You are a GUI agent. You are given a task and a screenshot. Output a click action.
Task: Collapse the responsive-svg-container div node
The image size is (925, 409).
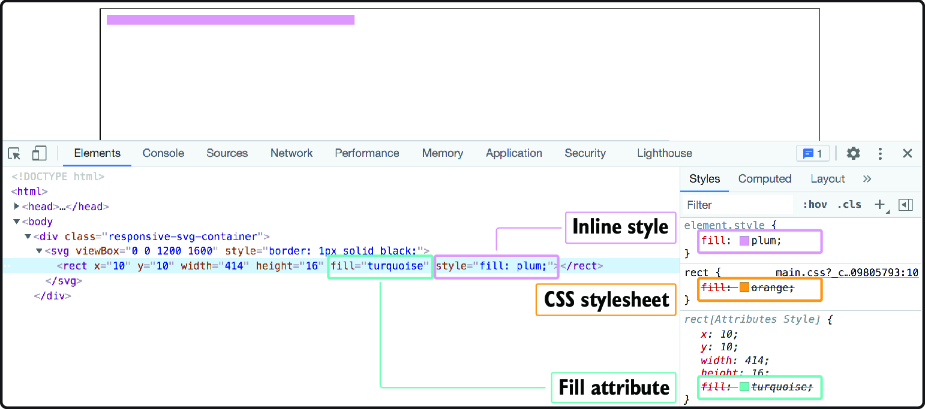pyautogui.click(x=28, y=237)
